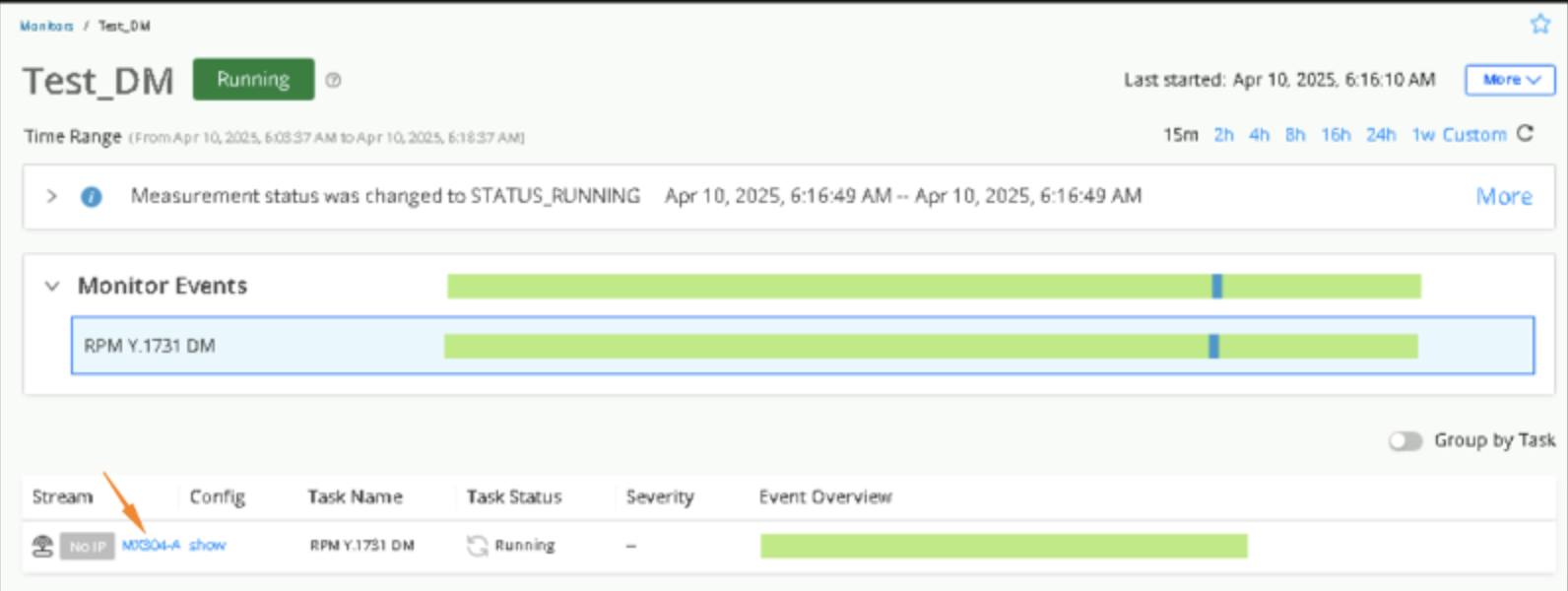This screenshot has height=591, width=1568.
Task: Choose the Custom time range option
Action: coord(1473,135)
